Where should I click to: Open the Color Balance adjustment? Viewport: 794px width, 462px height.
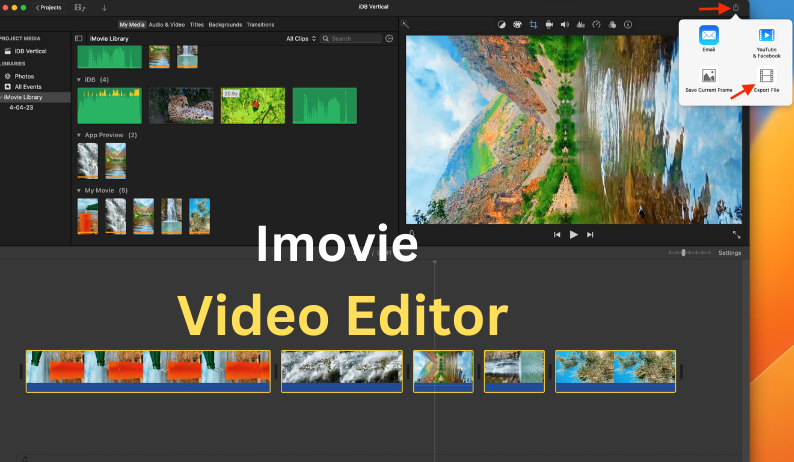point(501,24)
